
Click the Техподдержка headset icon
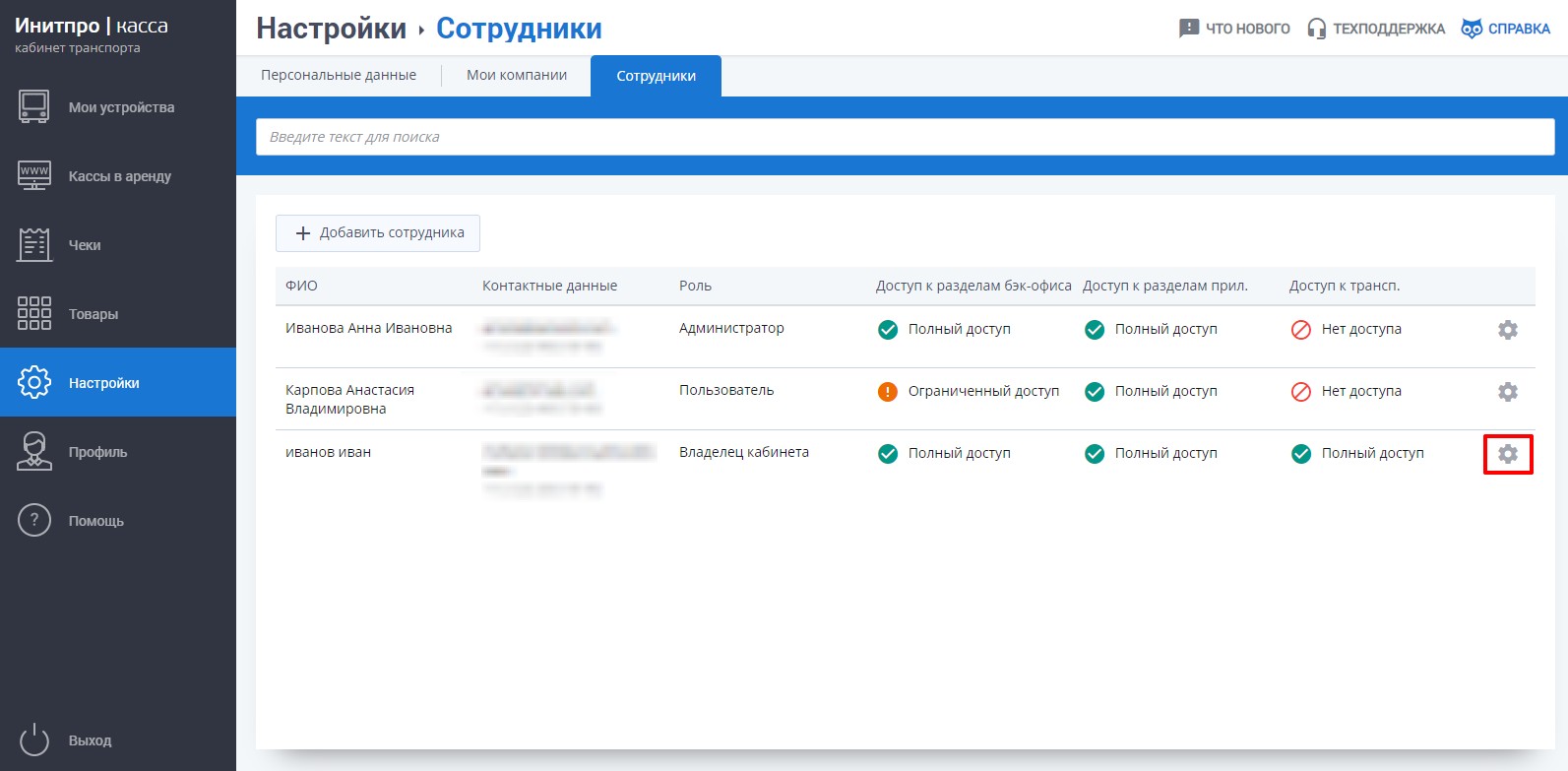[1317, 29]
